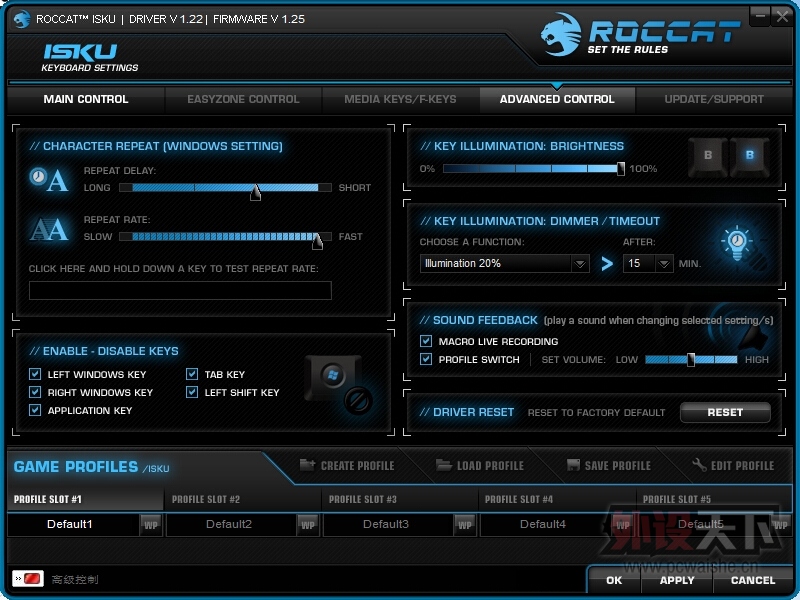Click the Default5 profile name field

pyautogui.click(x=703, y=525)
